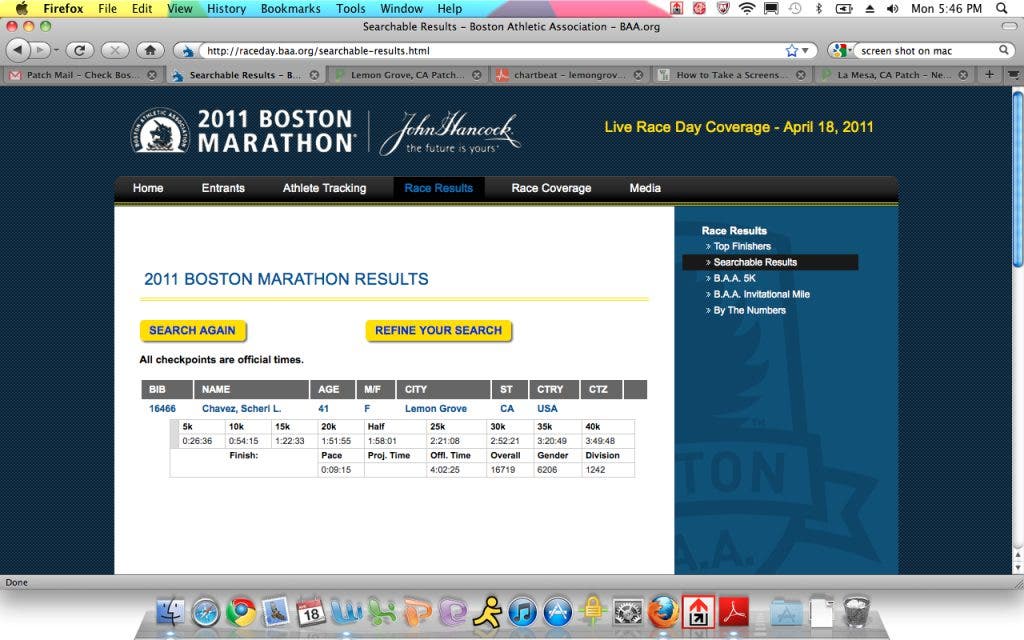Open the yellow padlock app in Dock

tap(593, 612)
